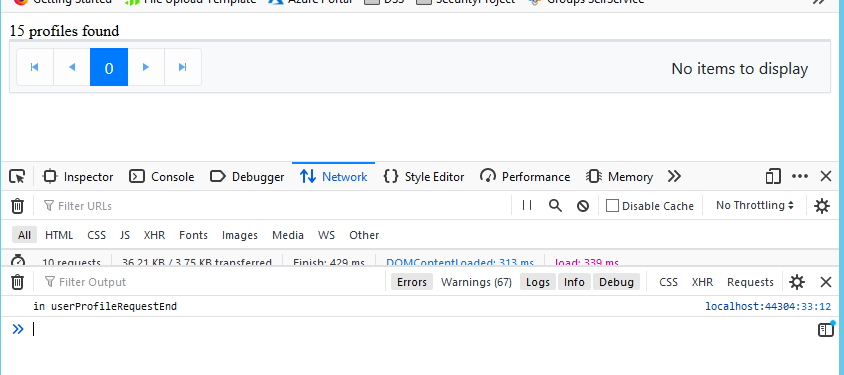
Task: Toggle console Requests filter
Action: [750, 282]
